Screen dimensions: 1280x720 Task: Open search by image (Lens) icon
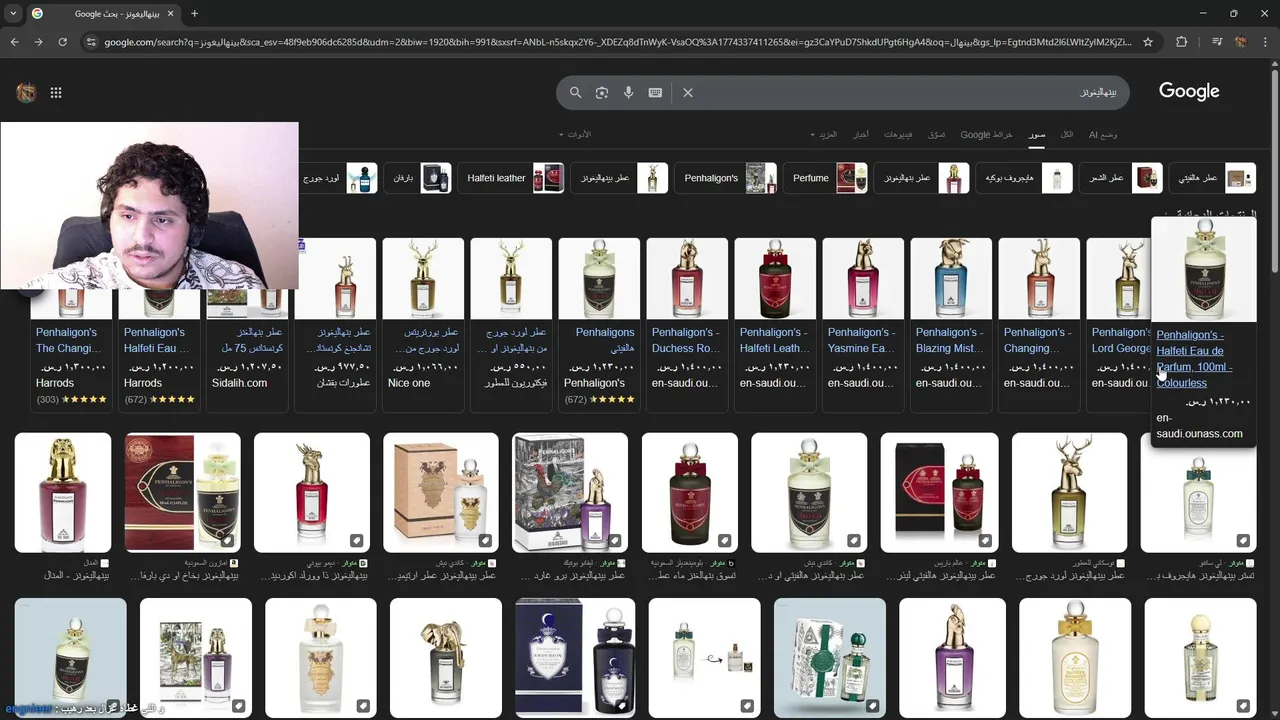point(602,92)
